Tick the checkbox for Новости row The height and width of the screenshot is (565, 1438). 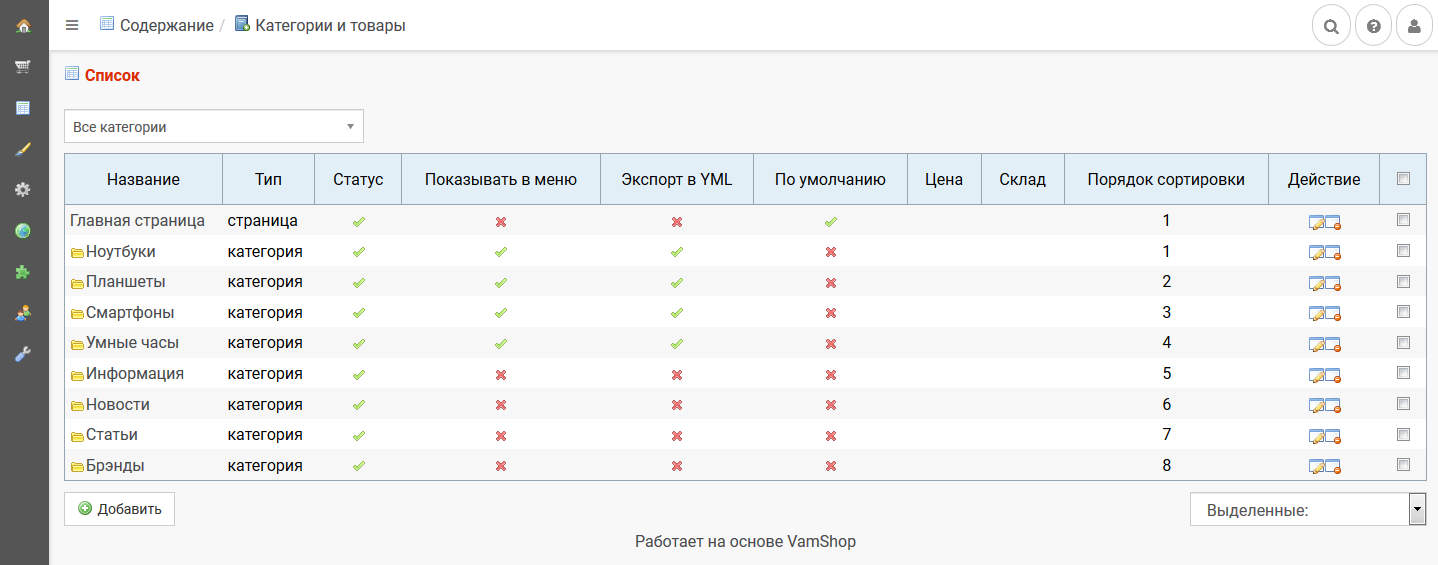(x=1403, y=404)
